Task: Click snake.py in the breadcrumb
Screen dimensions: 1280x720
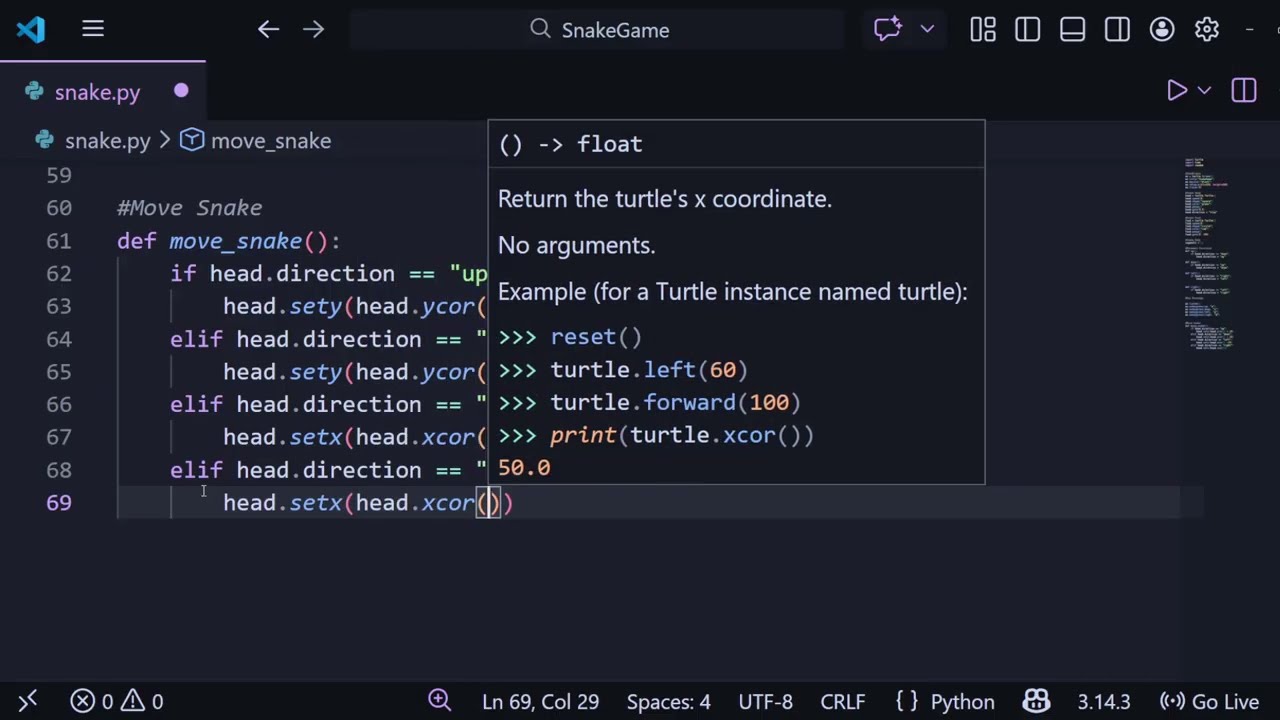Action: tap(107, 141)
